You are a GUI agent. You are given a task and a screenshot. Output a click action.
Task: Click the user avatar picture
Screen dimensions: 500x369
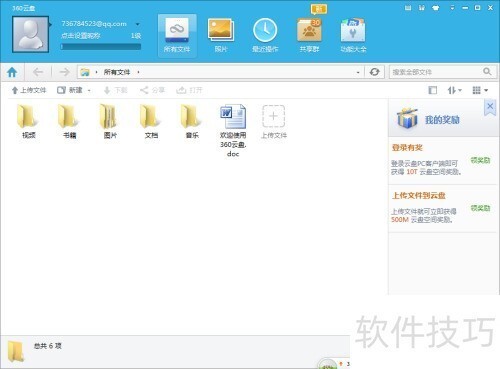coord(30,34)
